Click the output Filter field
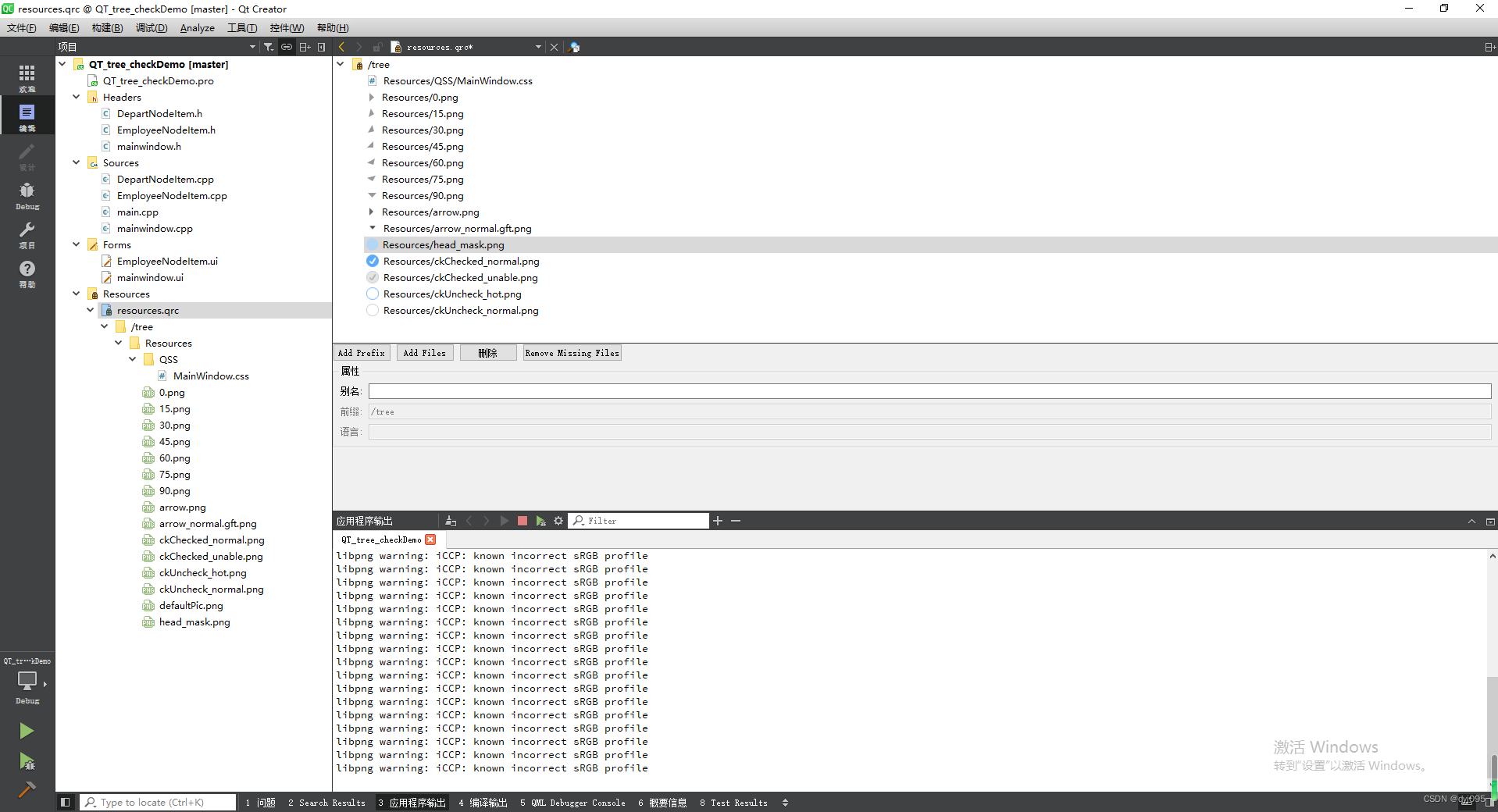The image size is (1498, 812). (x=639, y=521)
